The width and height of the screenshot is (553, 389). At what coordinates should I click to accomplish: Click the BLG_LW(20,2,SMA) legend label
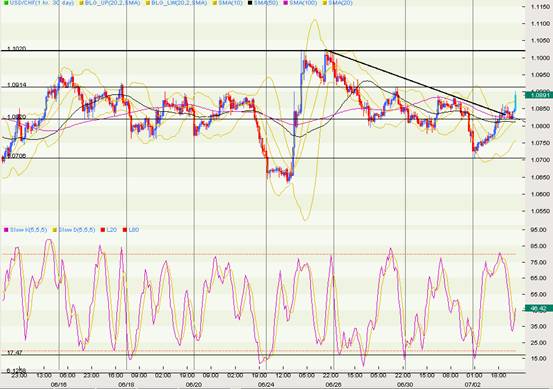click(179, 3)
